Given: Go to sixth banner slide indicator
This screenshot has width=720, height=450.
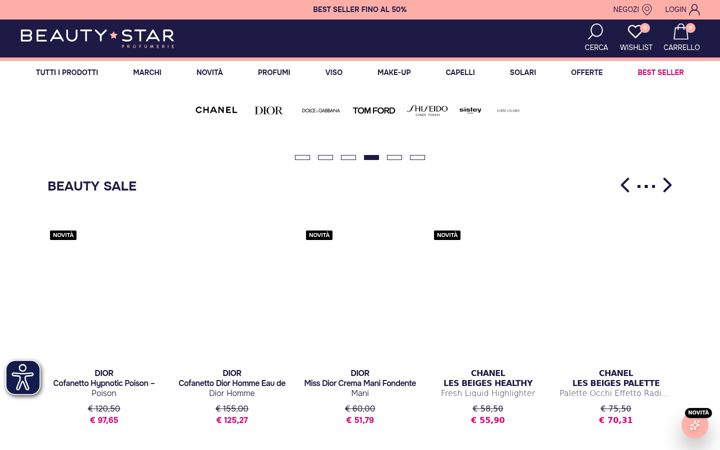Looking at the screenshot, I should [417, 158].
